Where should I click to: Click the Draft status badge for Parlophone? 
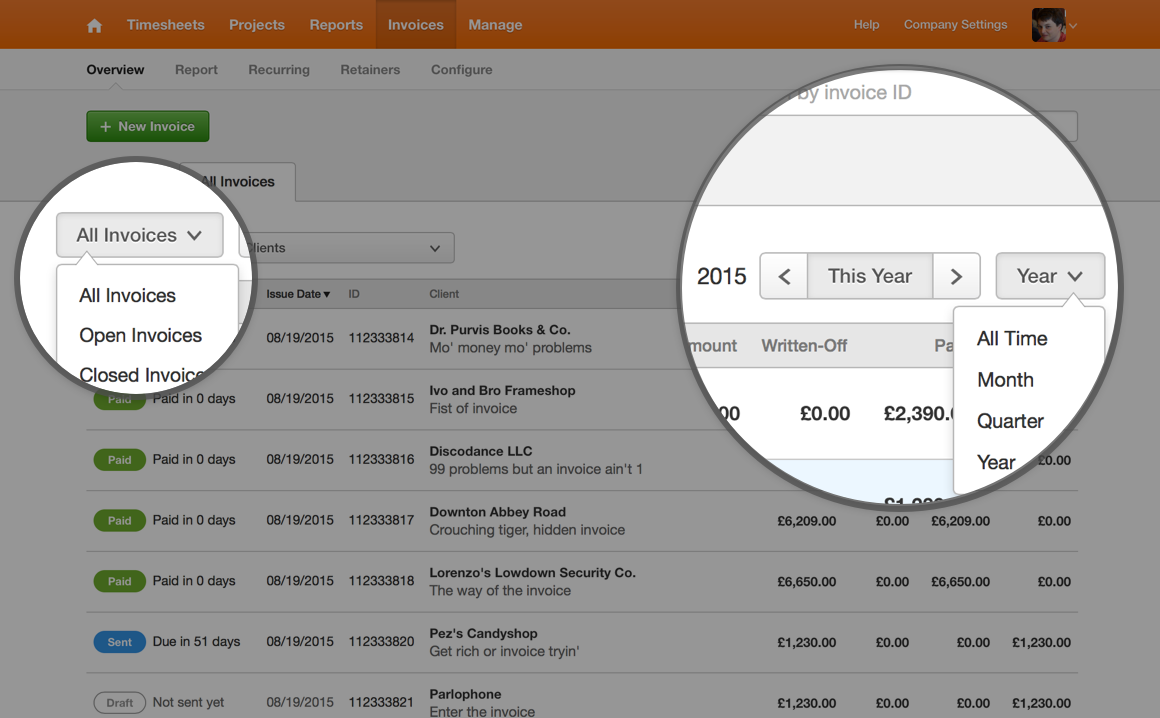pos(119,702)
